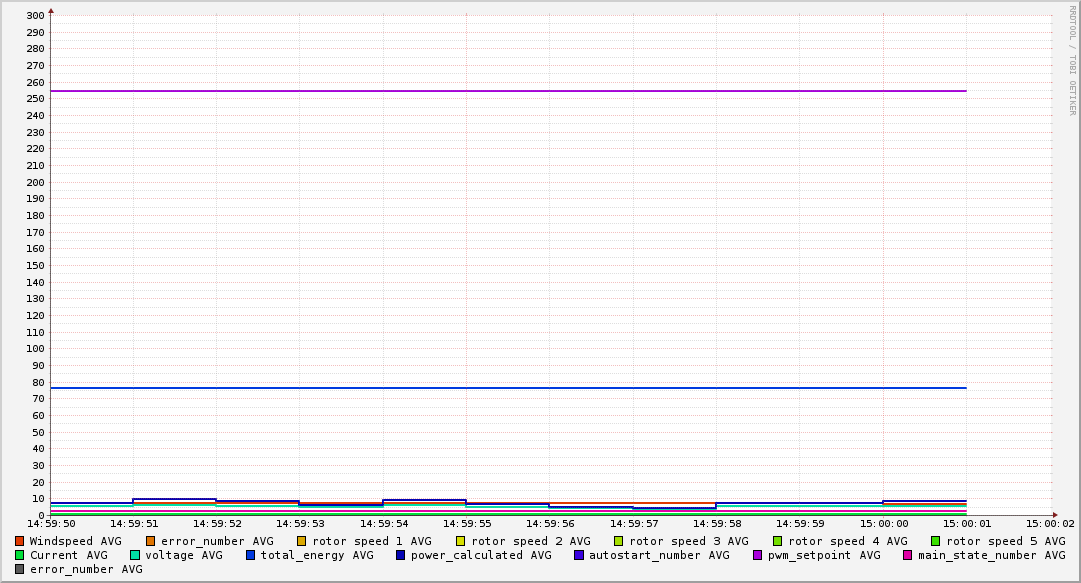The image size is (1081, 583).
Task: Click the 'rotor speed 3 AVG' label
Action: click(689, 542)
